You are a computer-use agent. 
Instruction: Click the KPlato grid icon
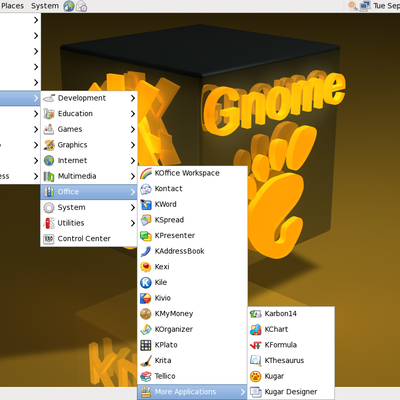[146, 345]
